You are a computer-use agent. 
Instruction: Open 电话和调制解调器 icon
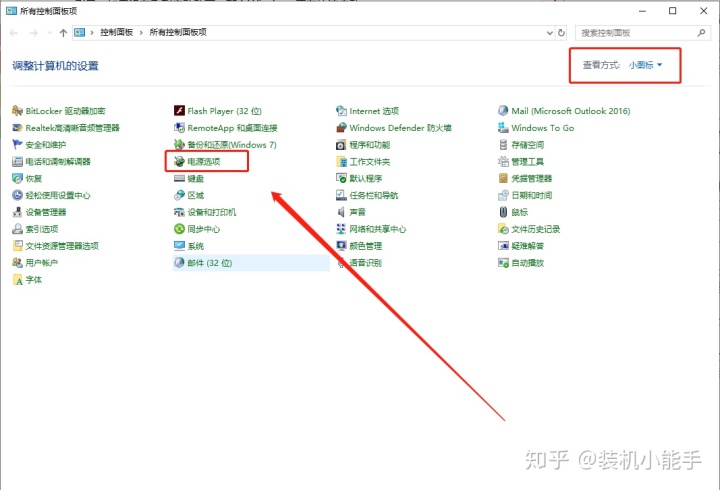17,162
